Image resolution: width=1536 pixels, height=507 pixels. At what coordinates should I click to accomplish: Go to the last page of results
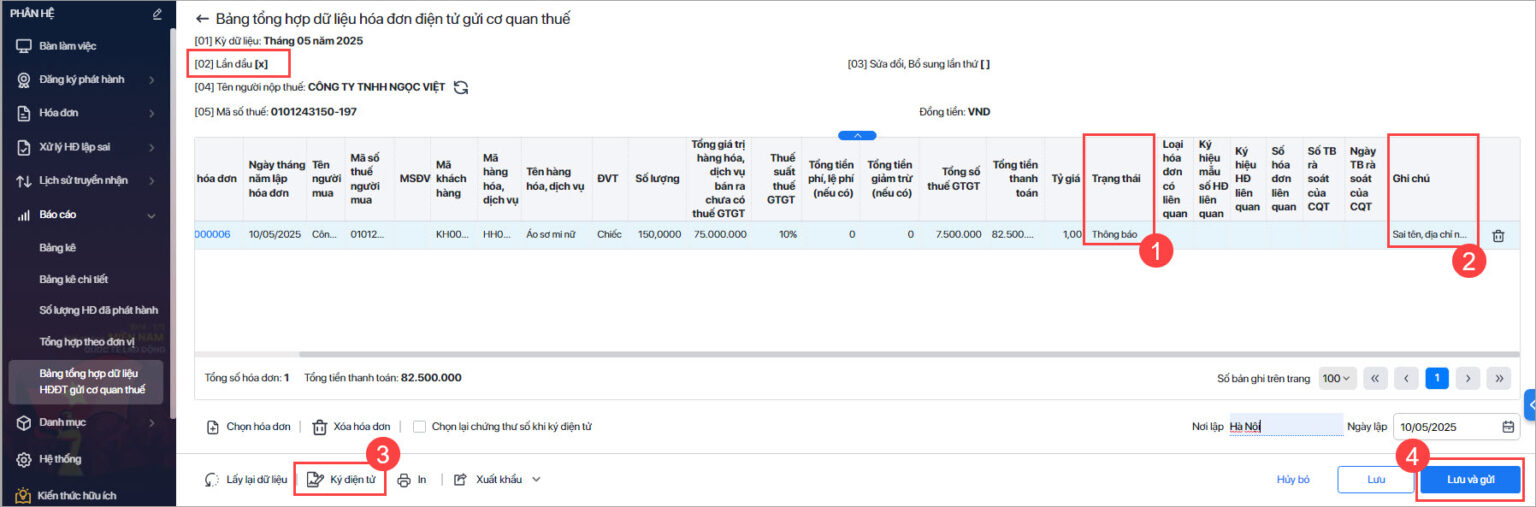(1498, 378)
